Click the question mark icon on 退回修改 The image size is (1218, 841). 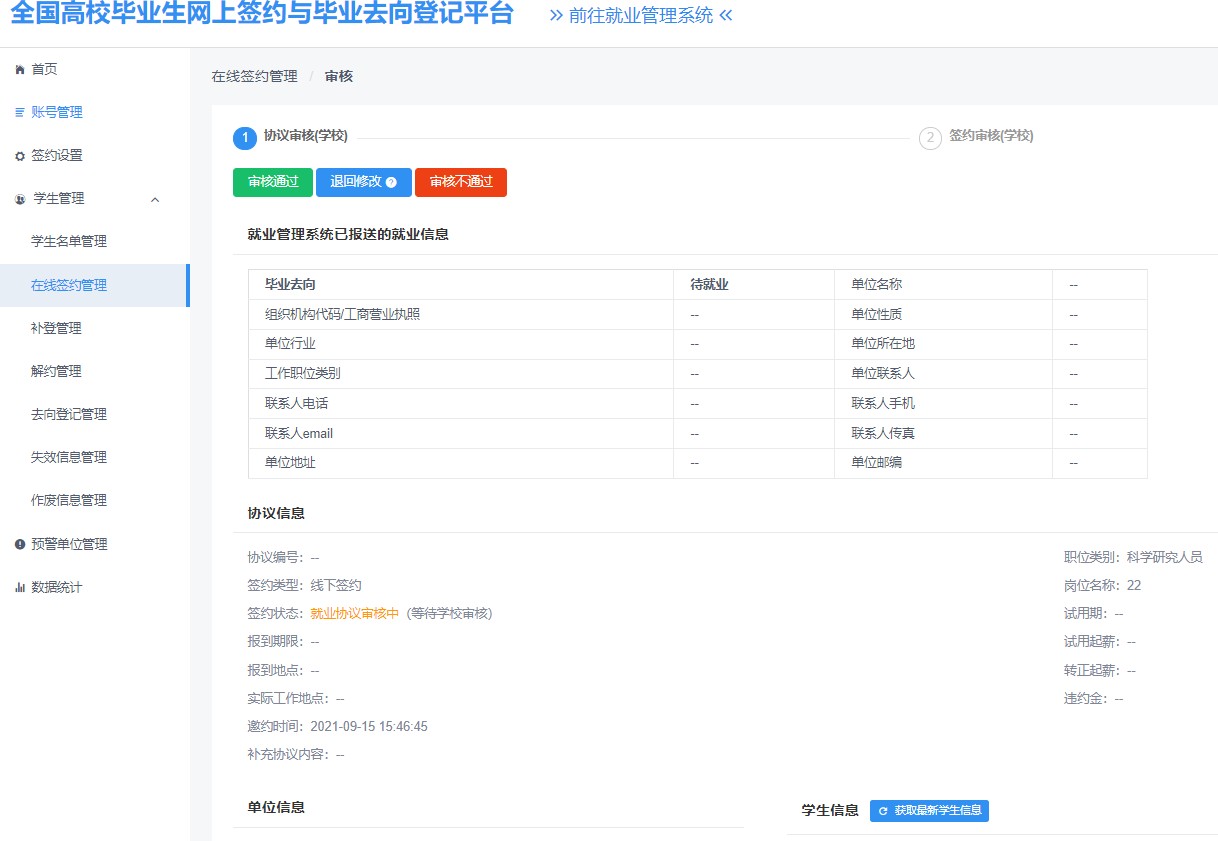[391, 183]
